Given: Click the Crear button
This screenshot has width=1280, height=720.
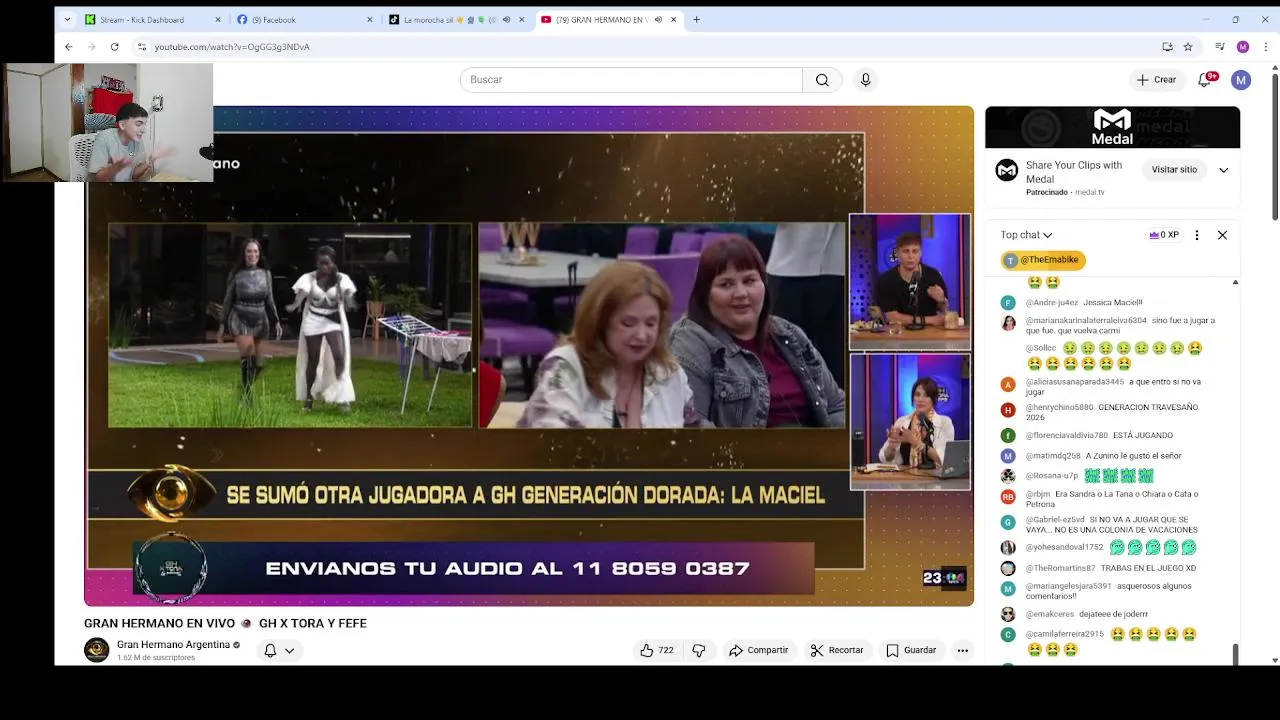Looking at the screenshot, I should [x=1156, y=80].
